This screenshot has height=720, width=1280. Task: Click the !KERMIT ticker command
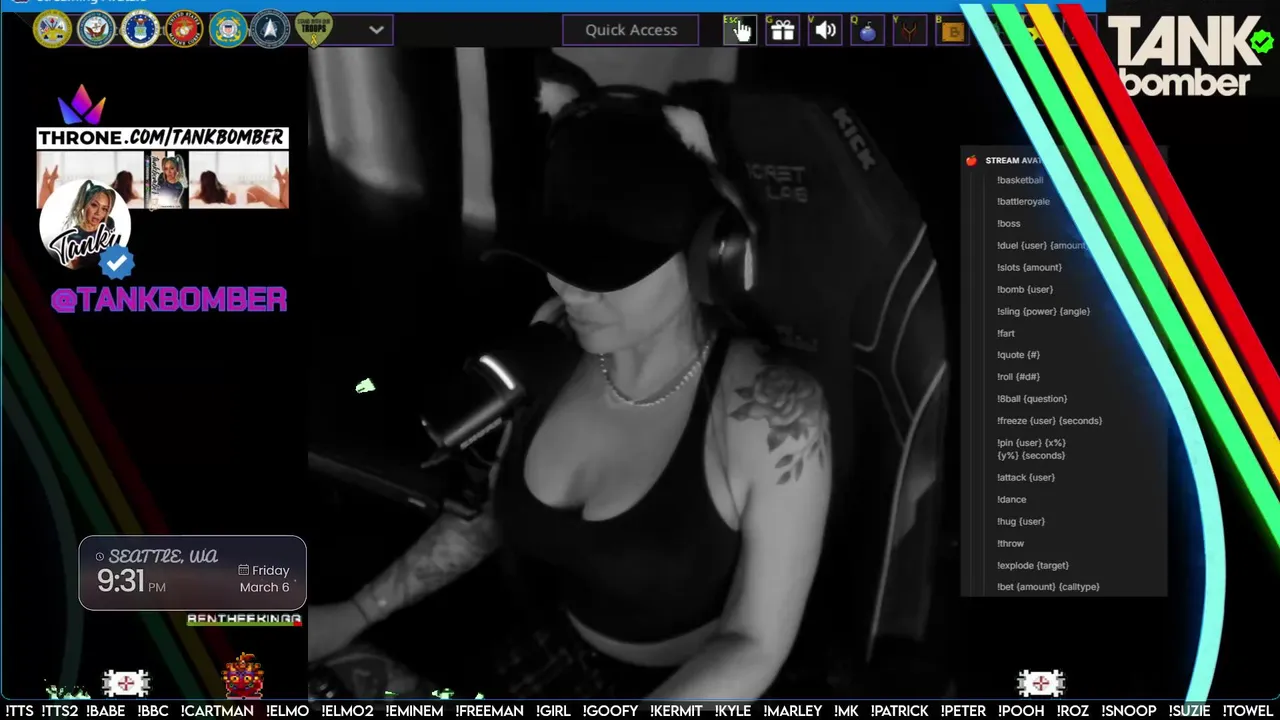(676, 711)
